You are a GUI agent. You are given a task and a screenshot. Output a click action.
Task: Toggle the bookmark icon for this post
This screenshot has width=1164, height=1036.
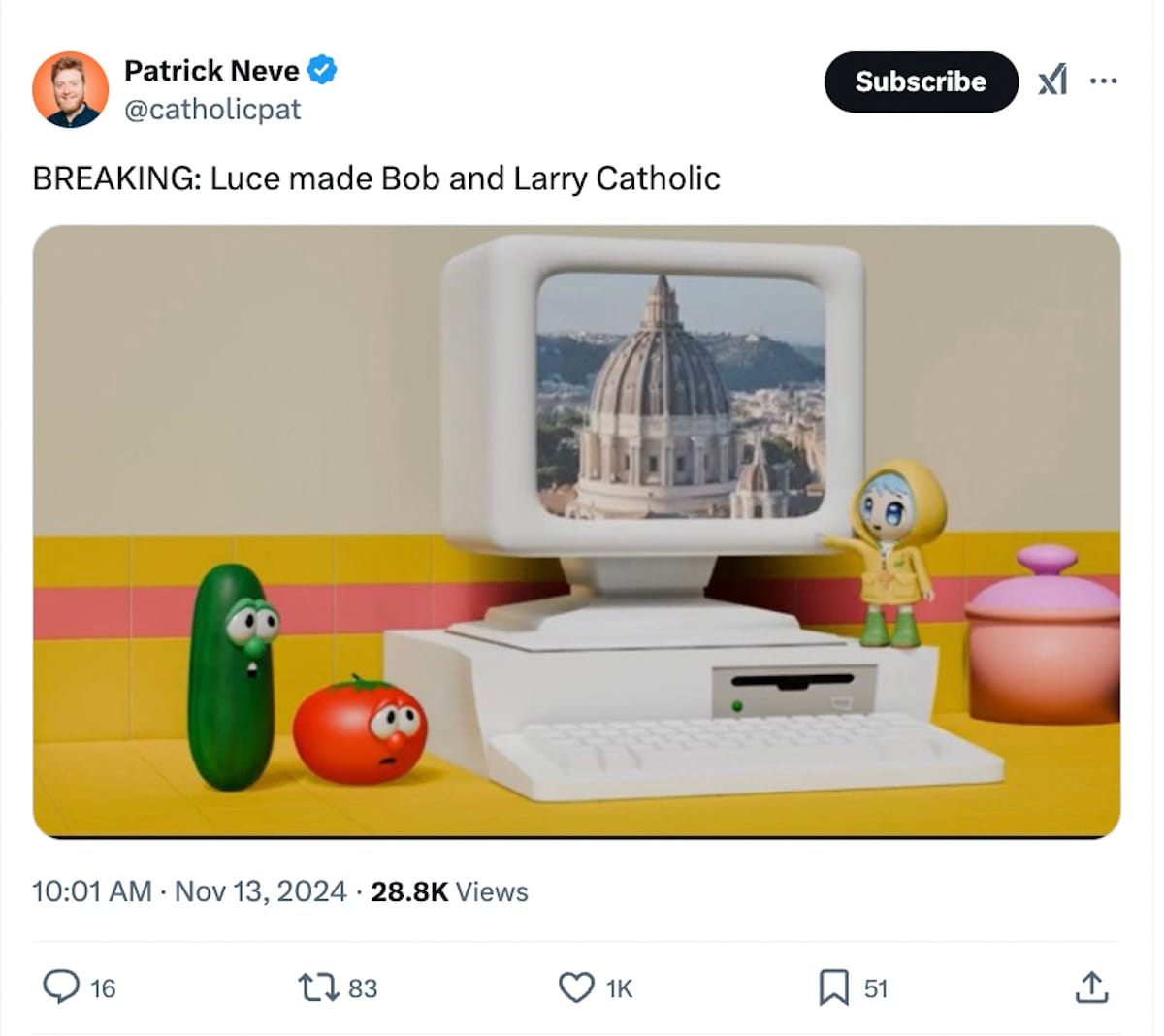click(x=833, y=987)
